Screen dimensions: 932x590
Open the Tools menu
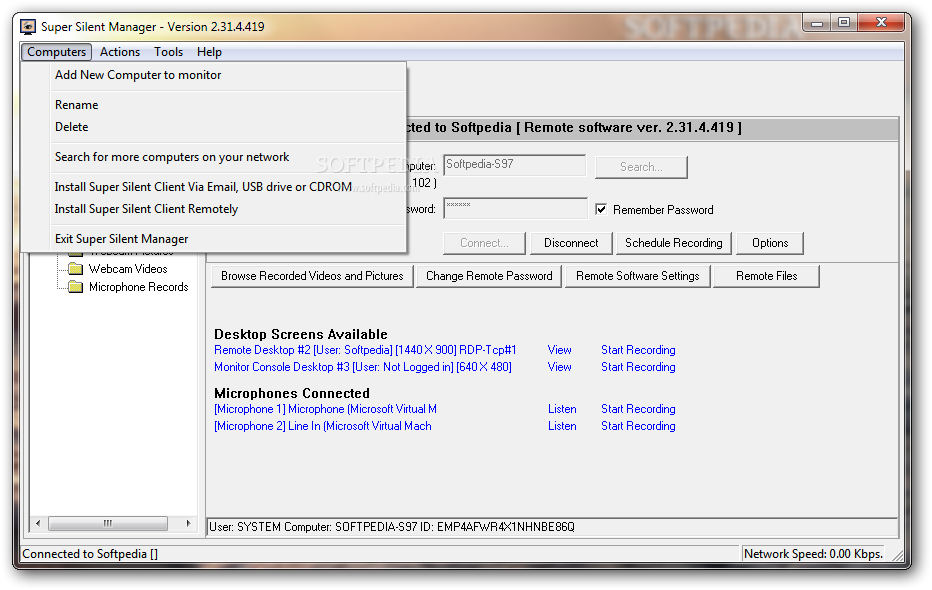[168, 52]
